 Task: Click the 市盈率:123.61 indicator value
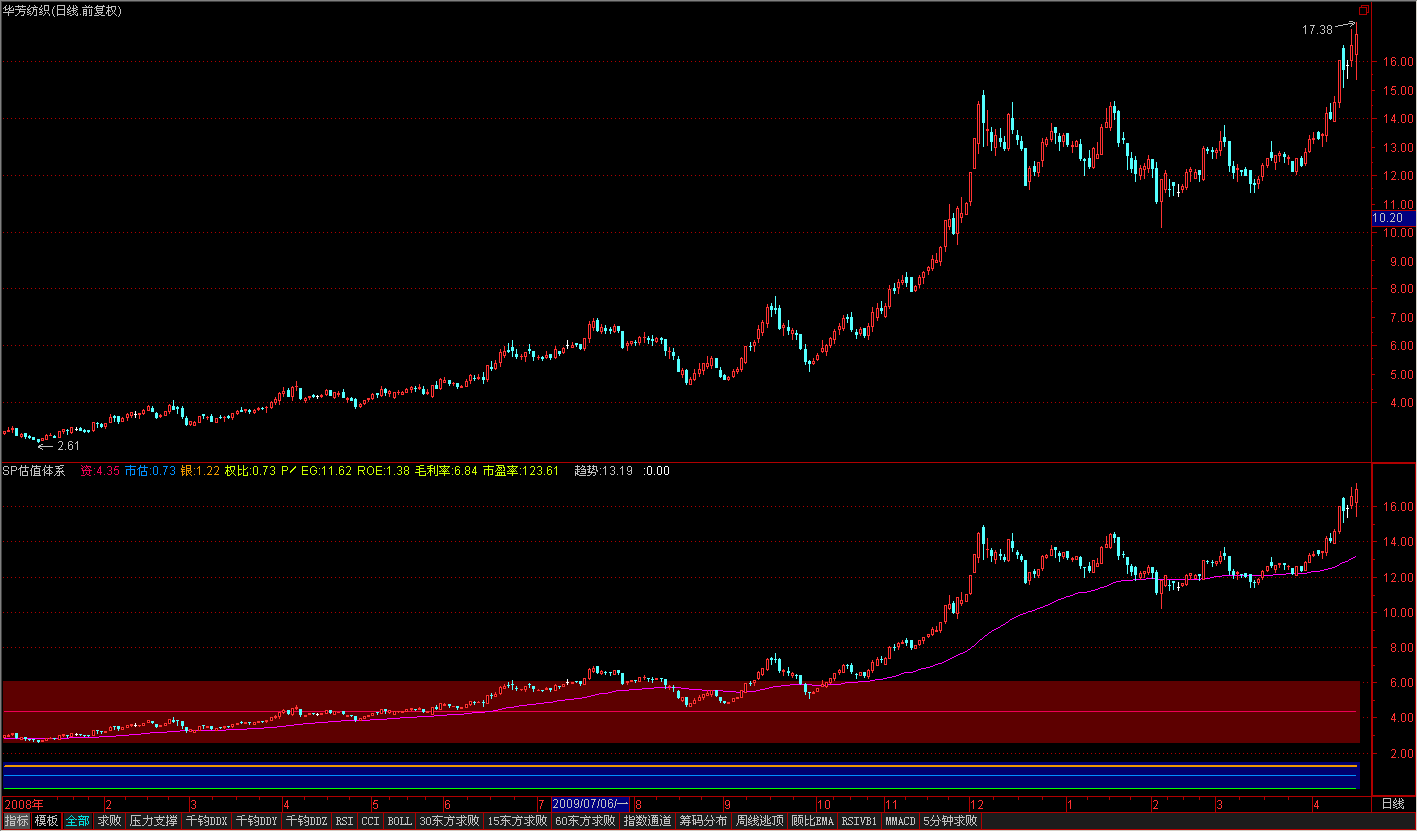520,470
